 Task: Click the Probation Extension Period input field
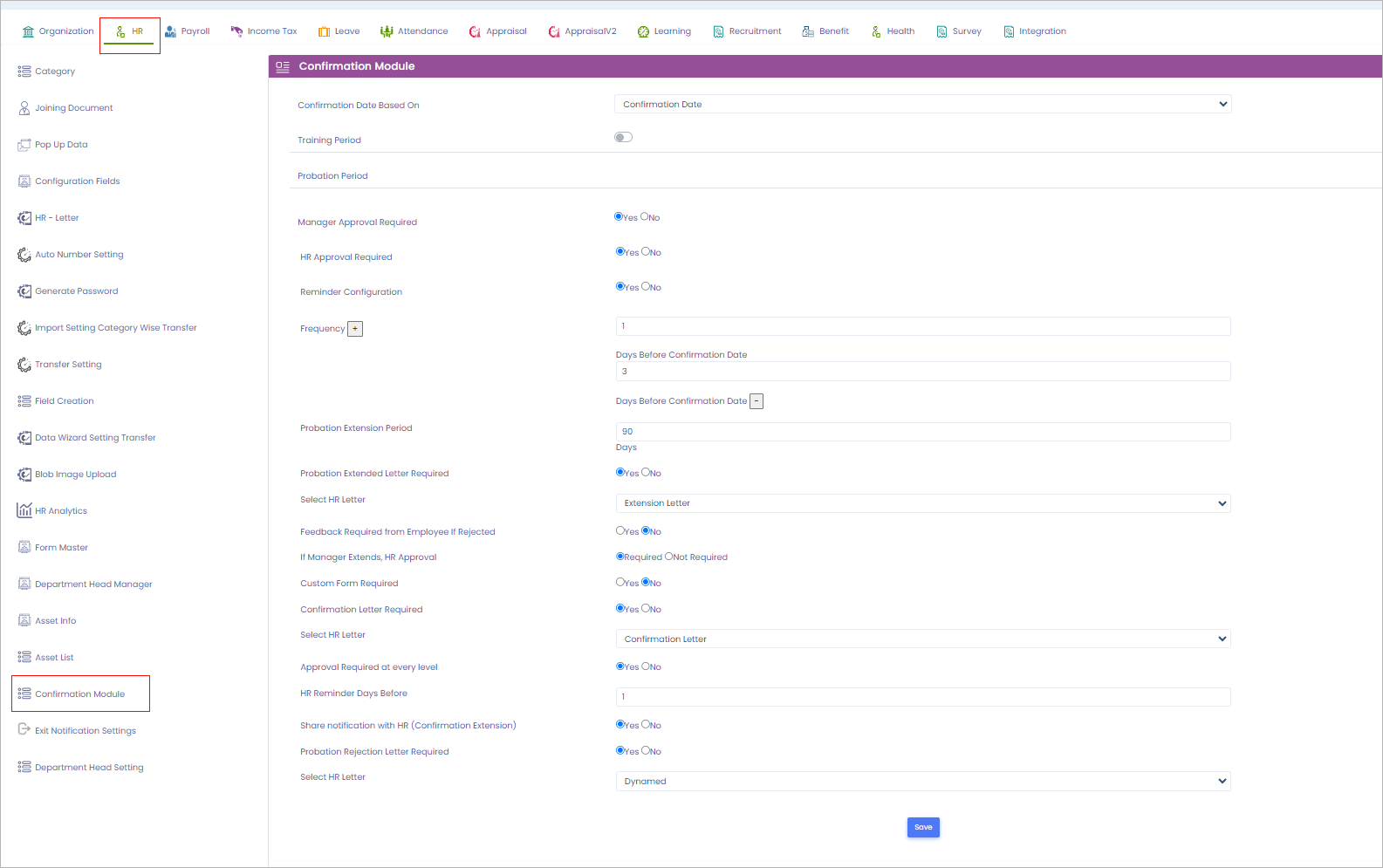[922, 432]
